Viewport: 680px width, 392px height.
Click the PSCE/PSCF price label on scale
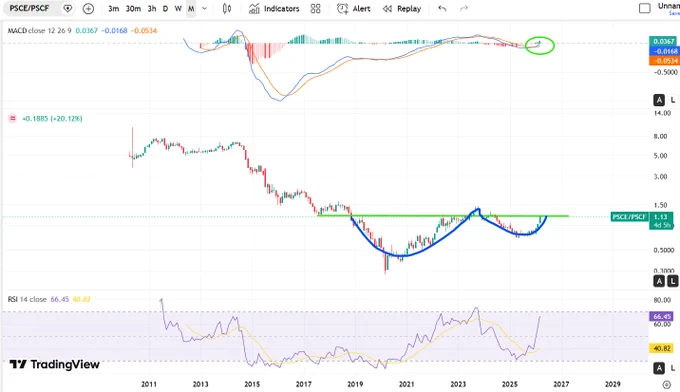(629, 217)
